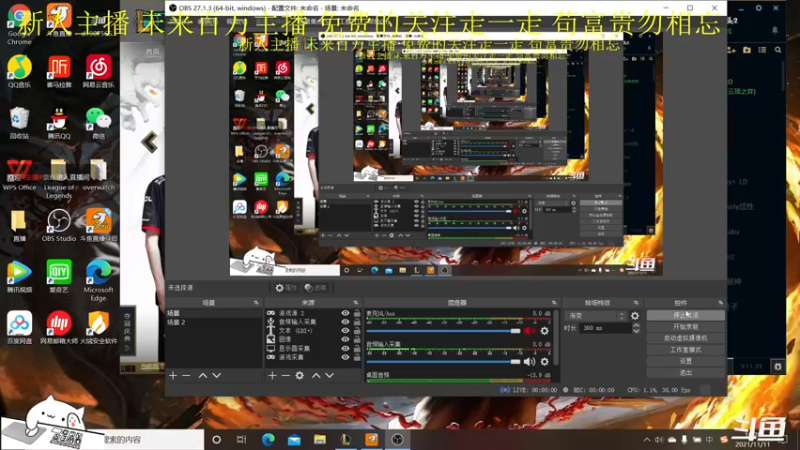Open 回收站 recycle bin icon

[19, 123]
